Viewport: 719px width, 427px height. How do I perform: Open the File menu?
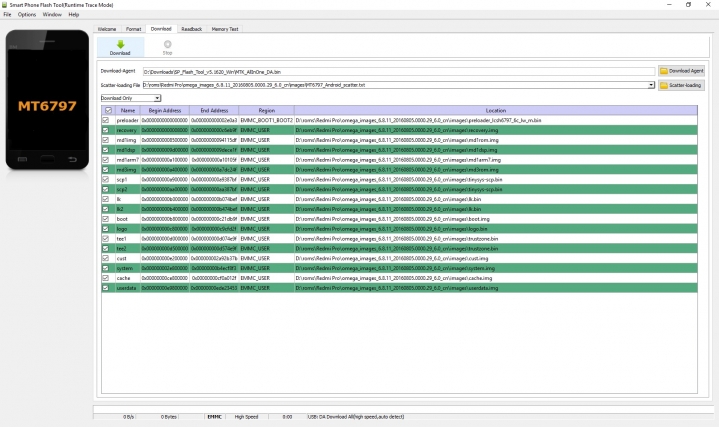(8, 14)
